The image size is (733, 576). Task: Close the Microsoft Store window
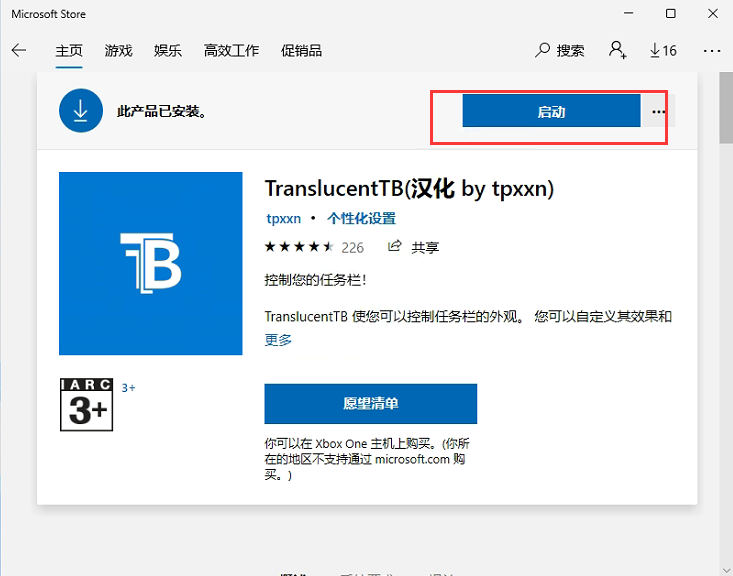712,14
